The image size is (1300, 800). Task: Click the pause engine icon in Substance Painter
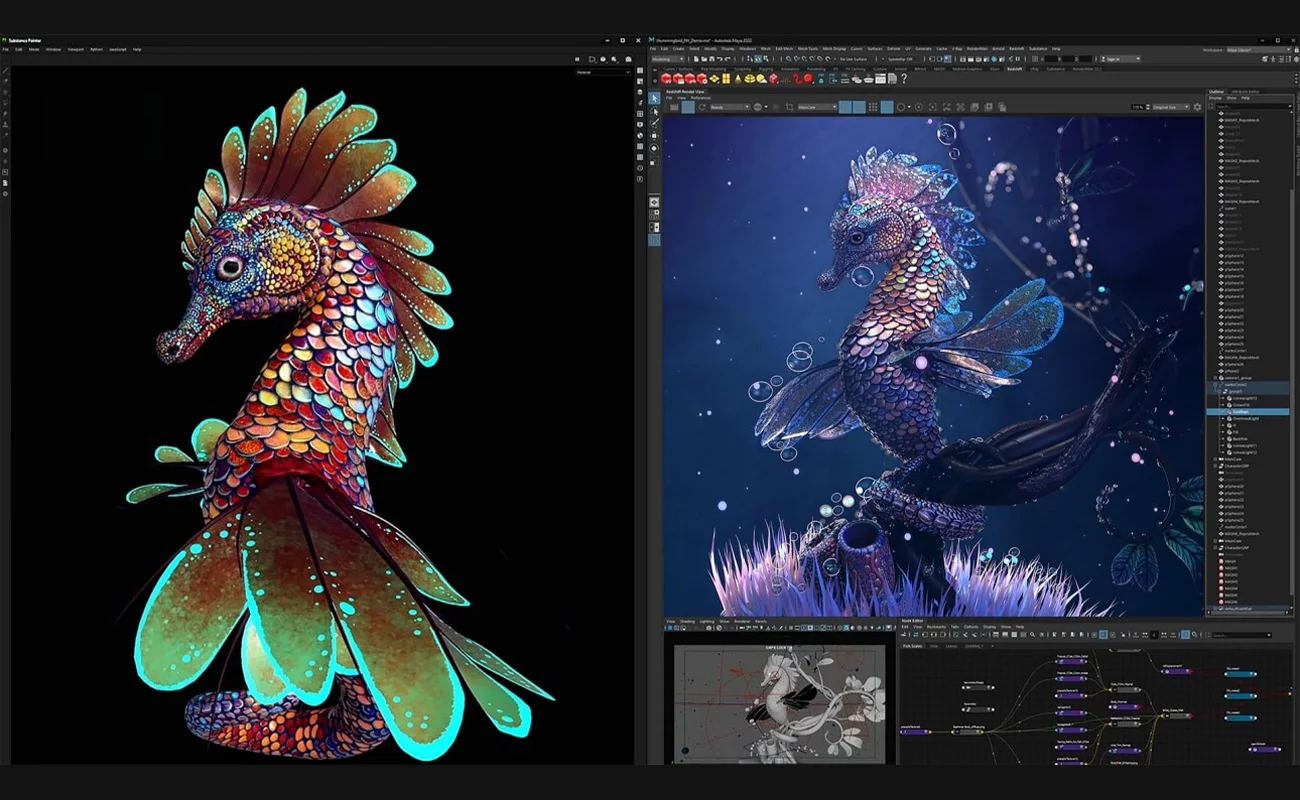pyautogui.click(x=577, y=59)
